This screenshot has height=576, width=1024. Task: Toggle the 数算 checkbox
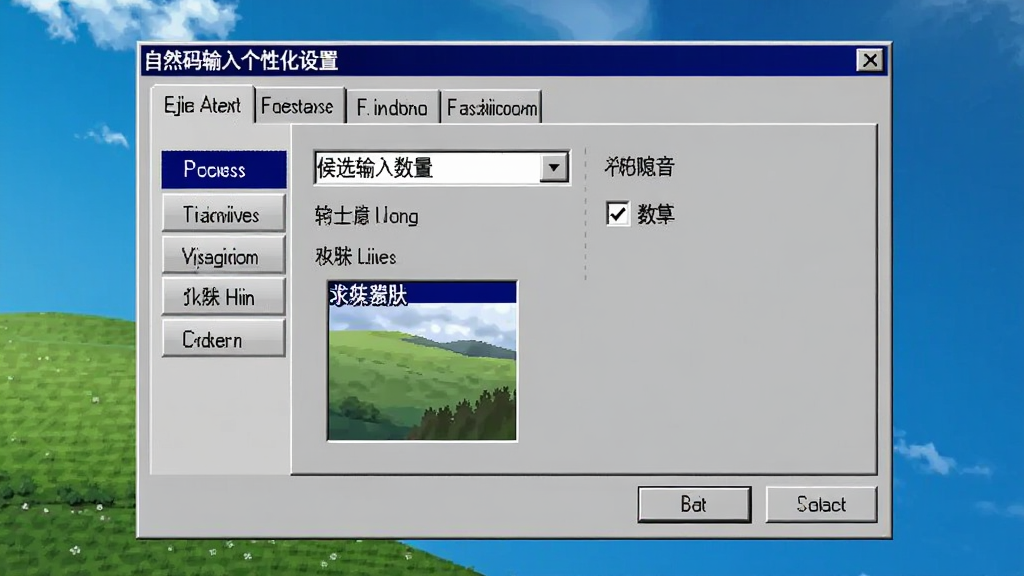pyautogui.click(x=618, y=214)
